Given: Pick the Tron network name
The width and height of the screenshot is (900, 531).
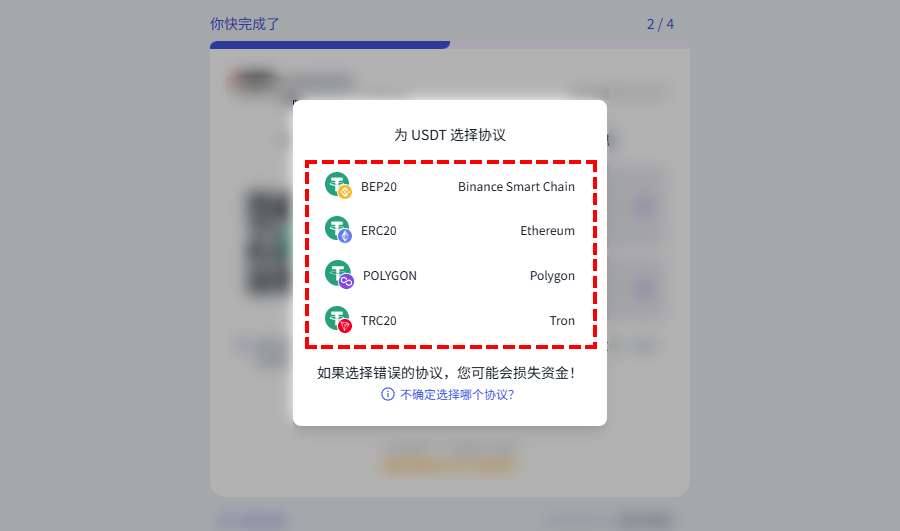Looking at the screenshot, I should pyautogui.click(x=562, y=320).
